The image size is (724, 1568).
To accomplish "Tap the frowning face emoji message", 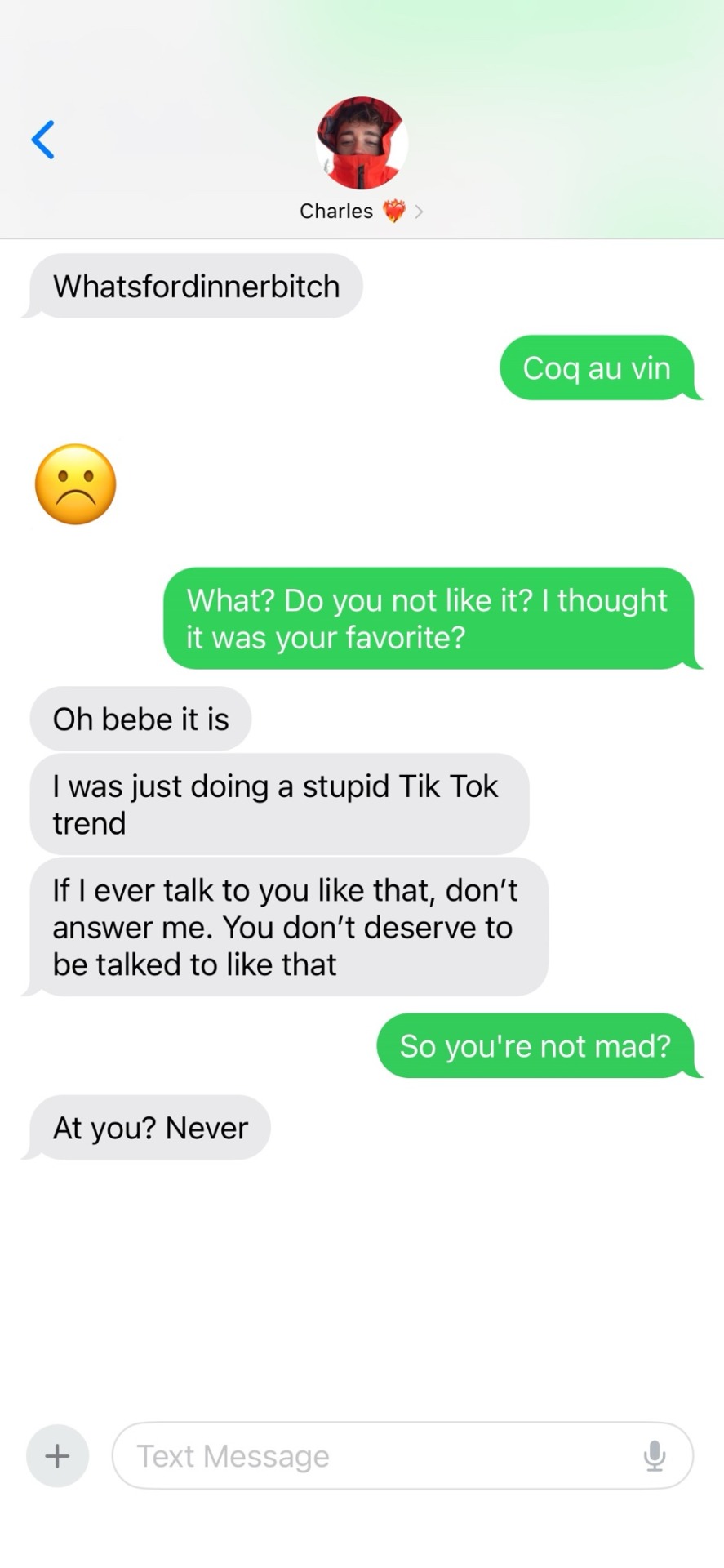I will click(x=76, y=484).
